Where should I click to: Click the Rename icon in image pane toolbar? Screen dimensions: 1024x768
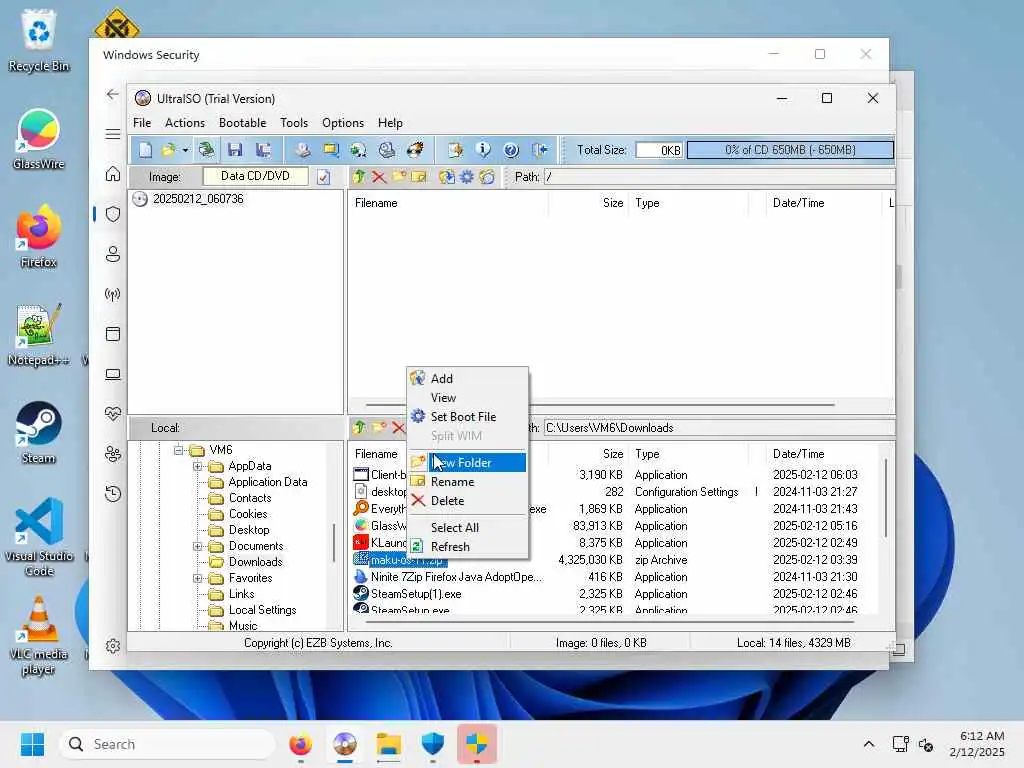[419, 176]
